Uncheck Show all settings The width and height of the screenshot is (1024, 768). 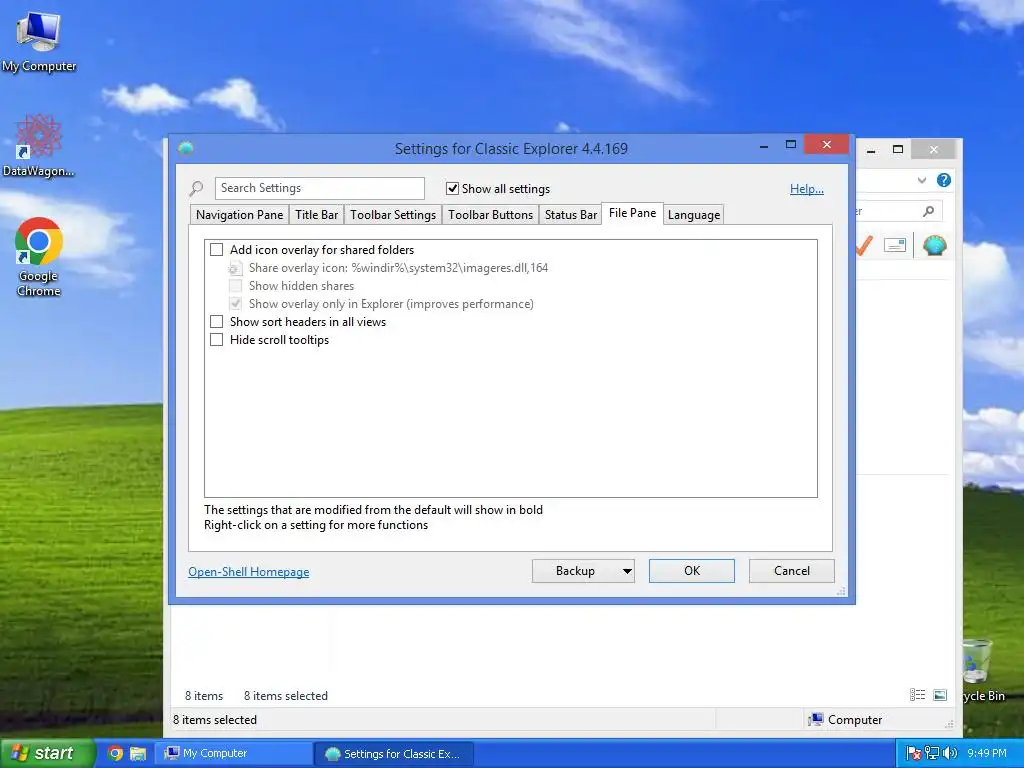tap(452, 189)
